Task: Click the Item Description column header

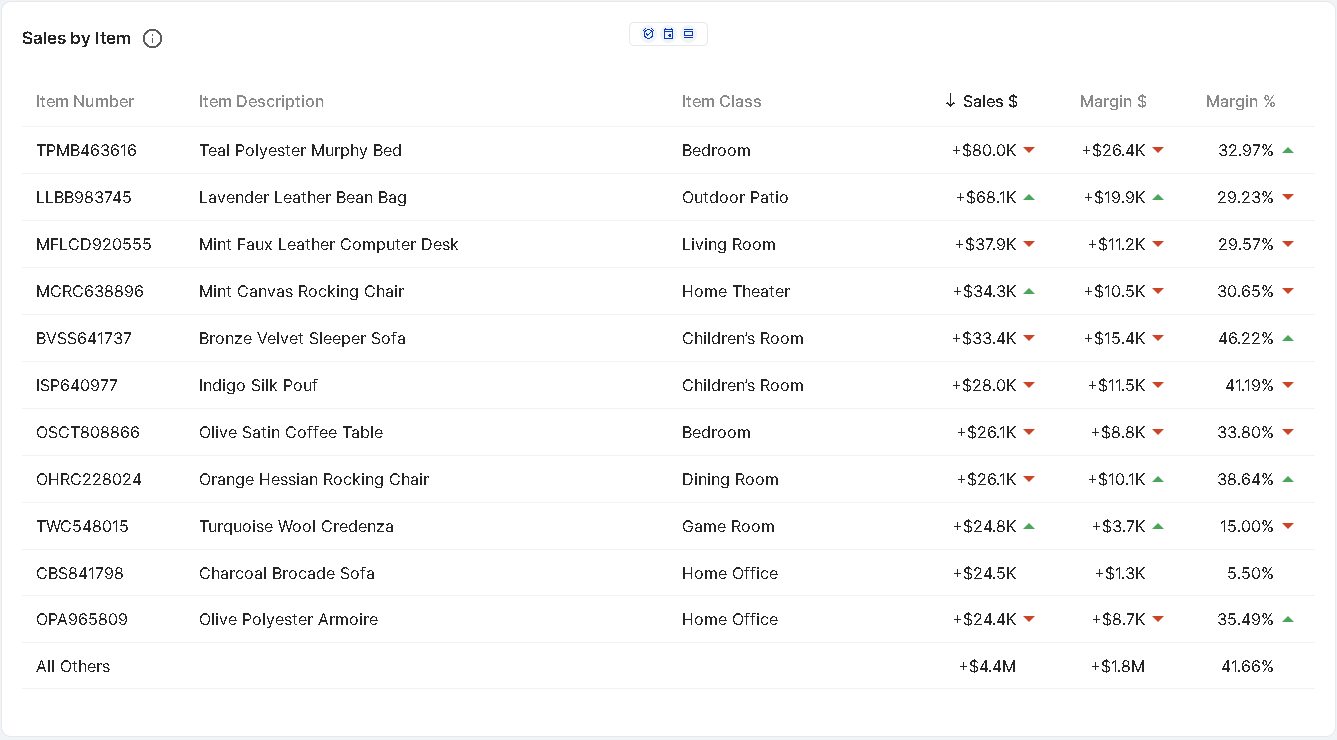Action: (x=261, y=101)
